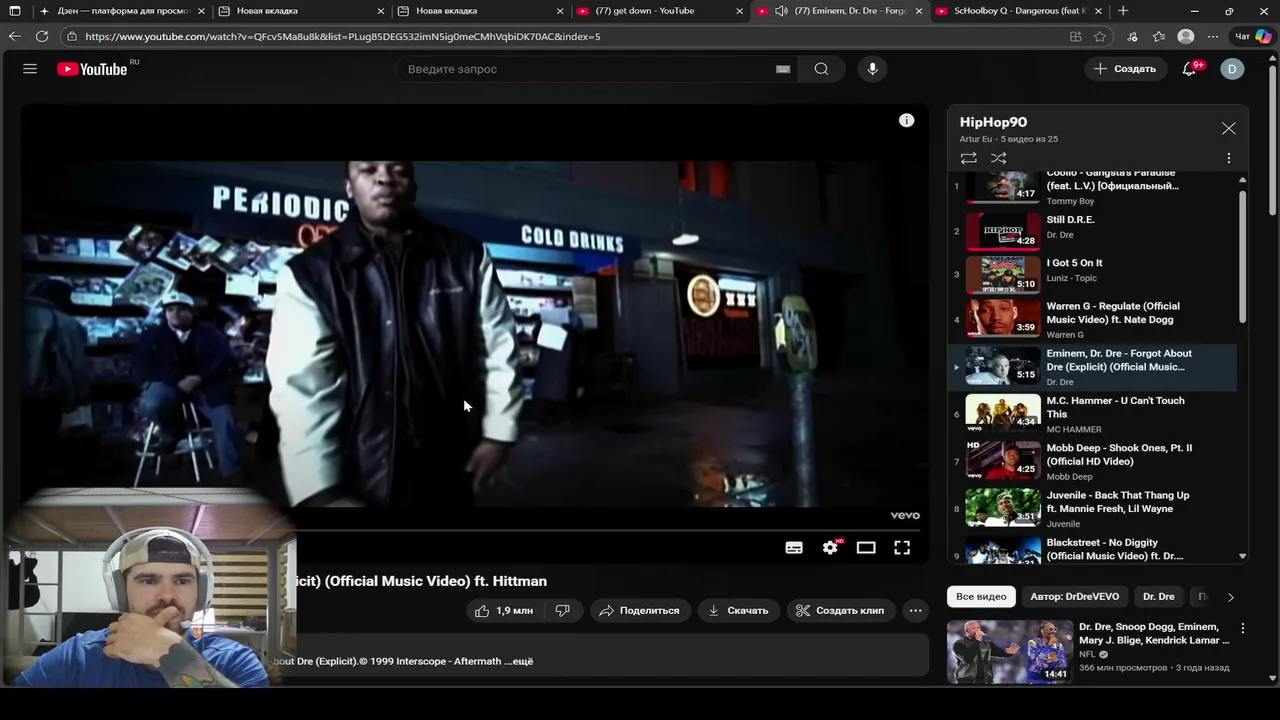1280x720 pixels.
Task: Switch to the Дзен browser tab
Action: click(x=124, y=11)
